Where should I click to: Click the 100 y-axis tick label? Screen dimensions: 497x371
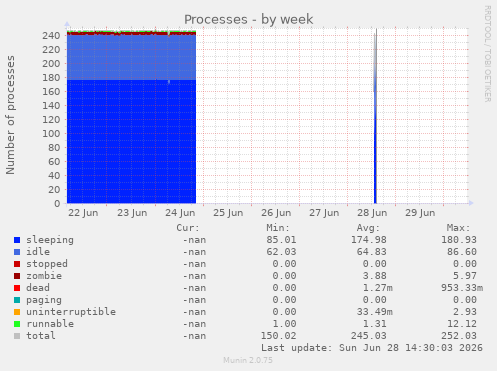[x=51, y=133]
